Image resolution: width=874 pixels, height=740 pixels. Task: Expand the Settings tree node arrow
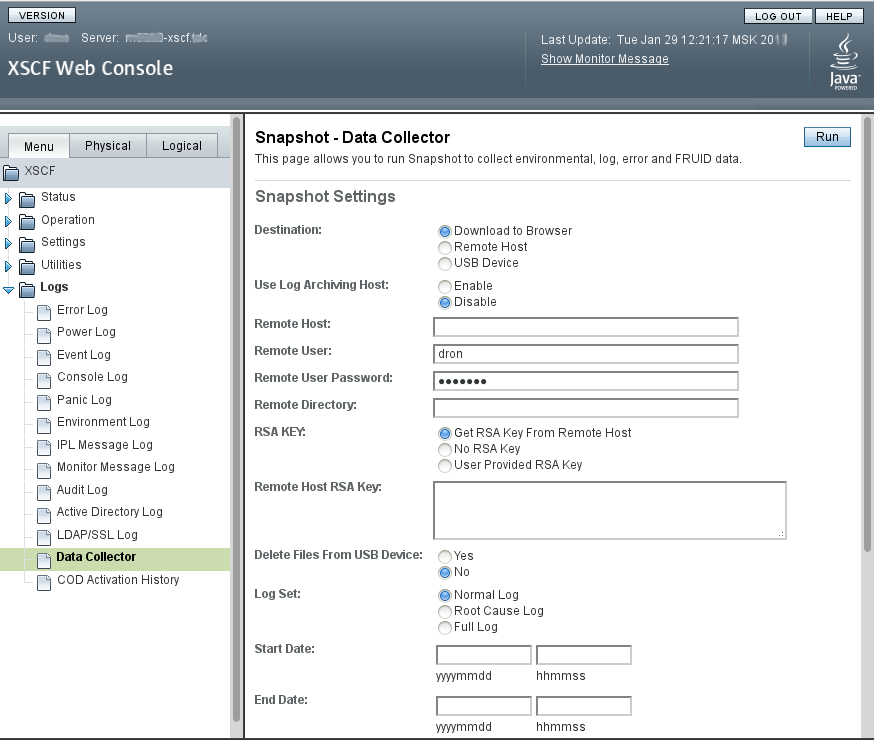8,244
